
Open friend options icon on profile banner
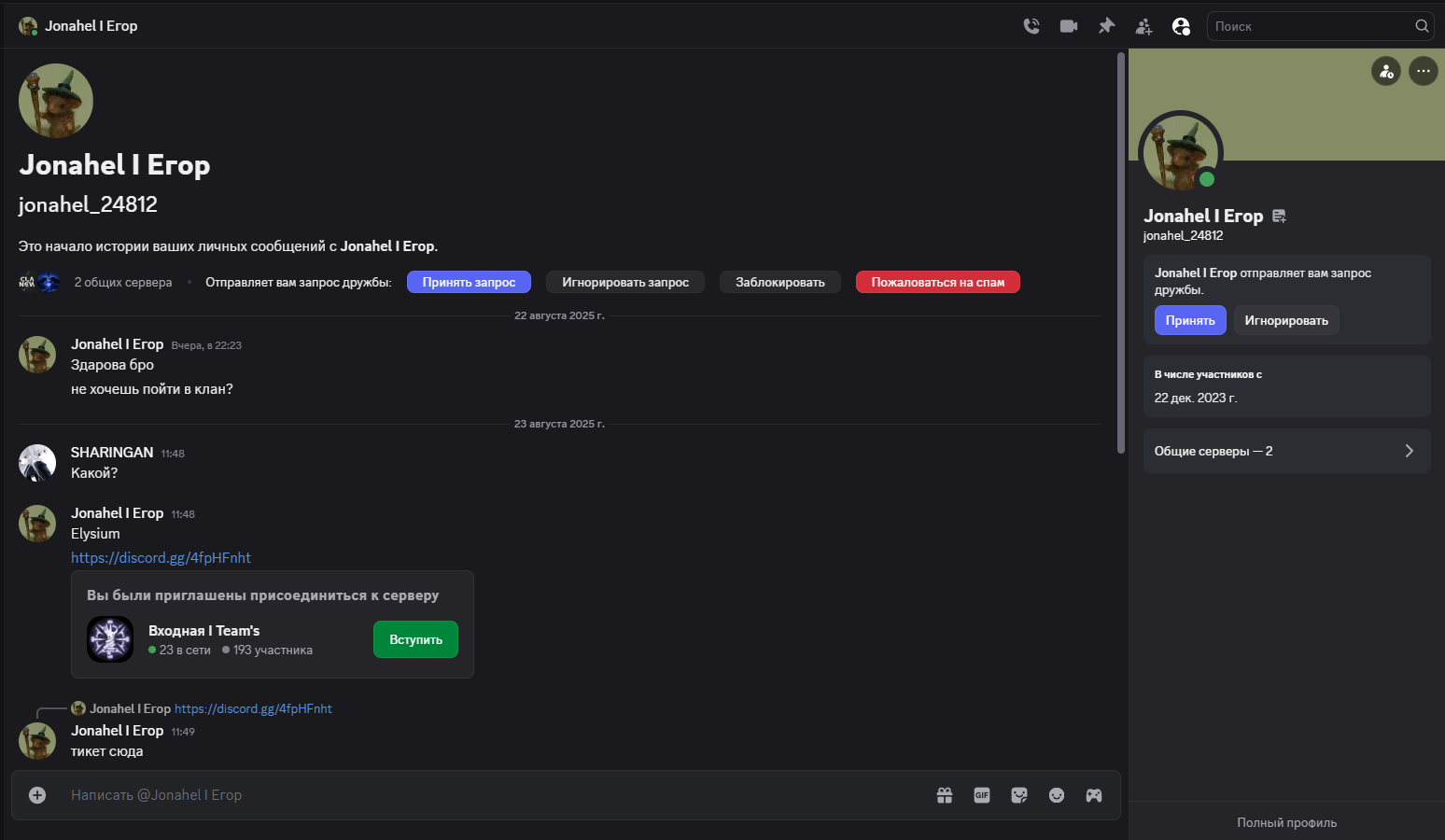(1386, 71)
